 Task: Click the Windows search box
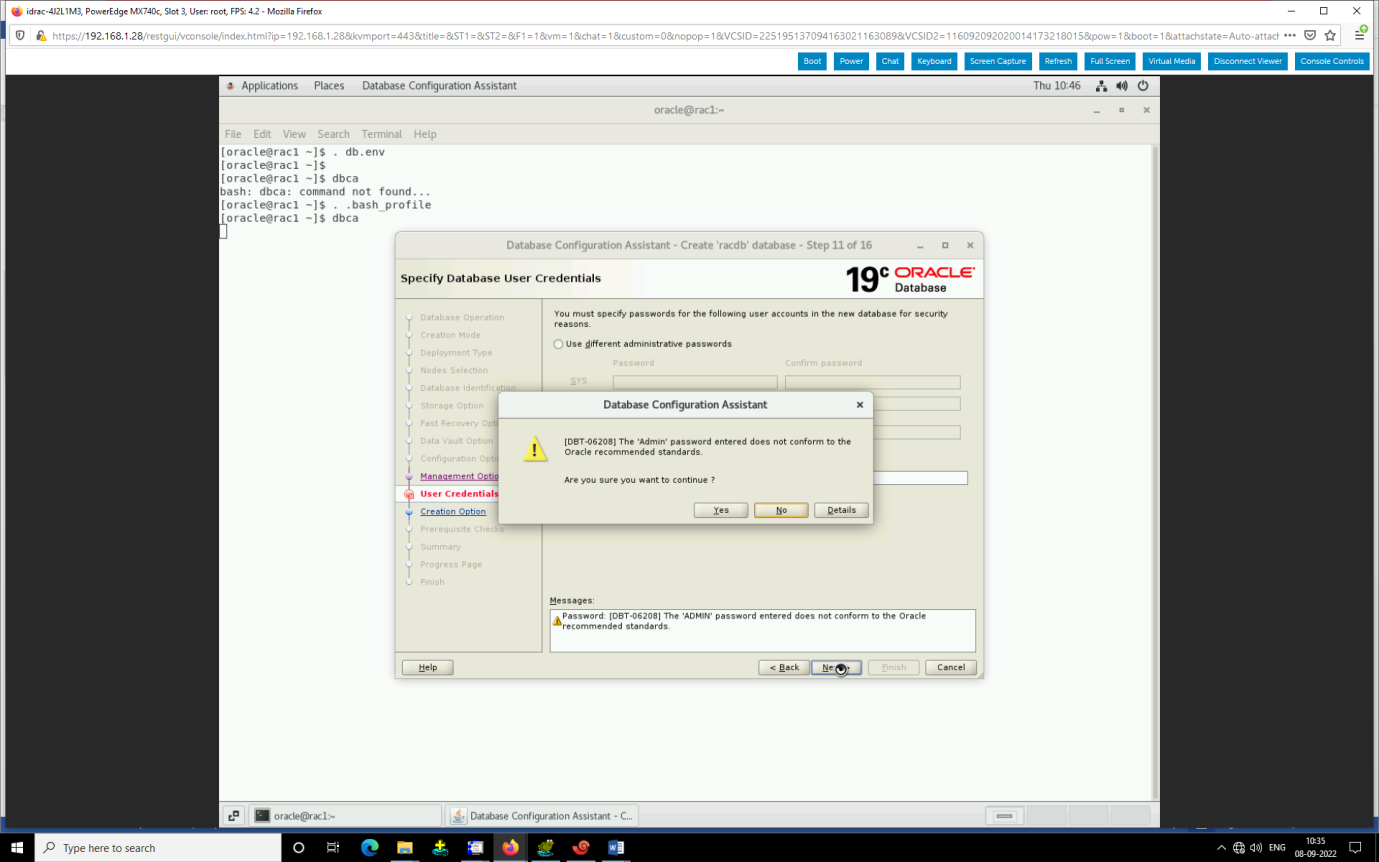[158, 848]
